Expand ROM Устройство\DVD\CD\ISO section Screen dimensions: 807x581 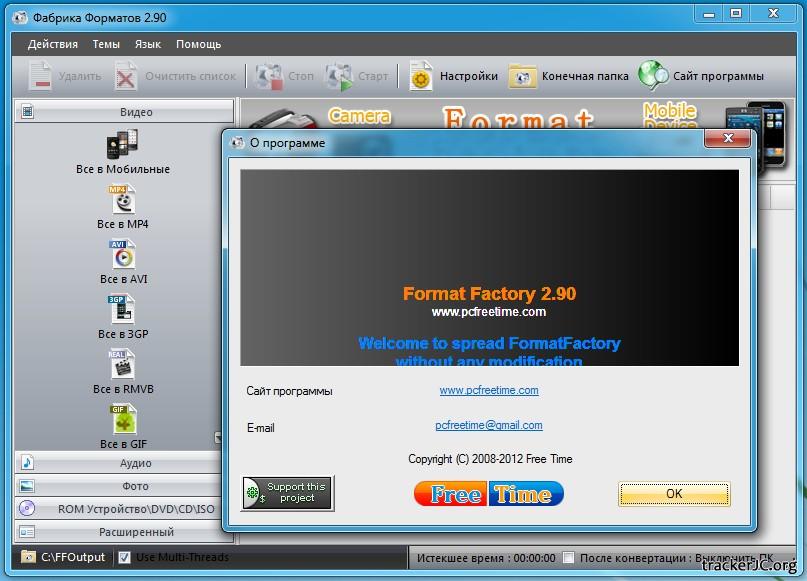click(119, 509)
